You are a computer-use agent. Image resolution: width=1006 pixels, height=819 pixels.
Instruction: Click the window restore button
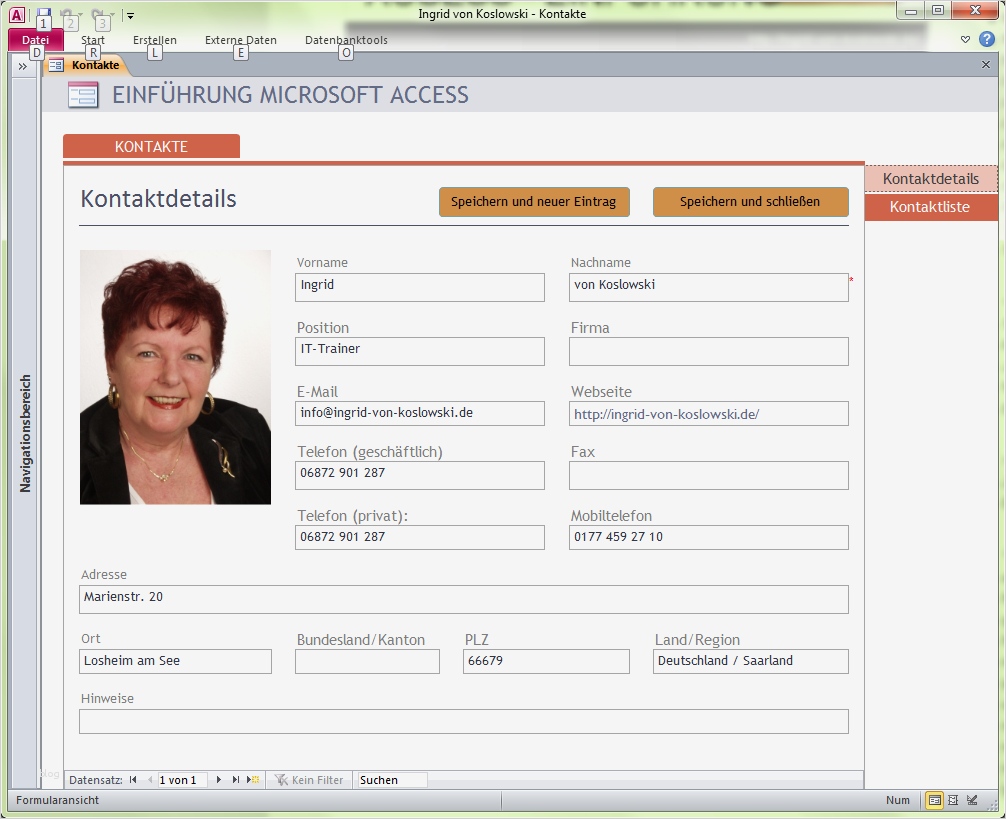click(937, 10)
